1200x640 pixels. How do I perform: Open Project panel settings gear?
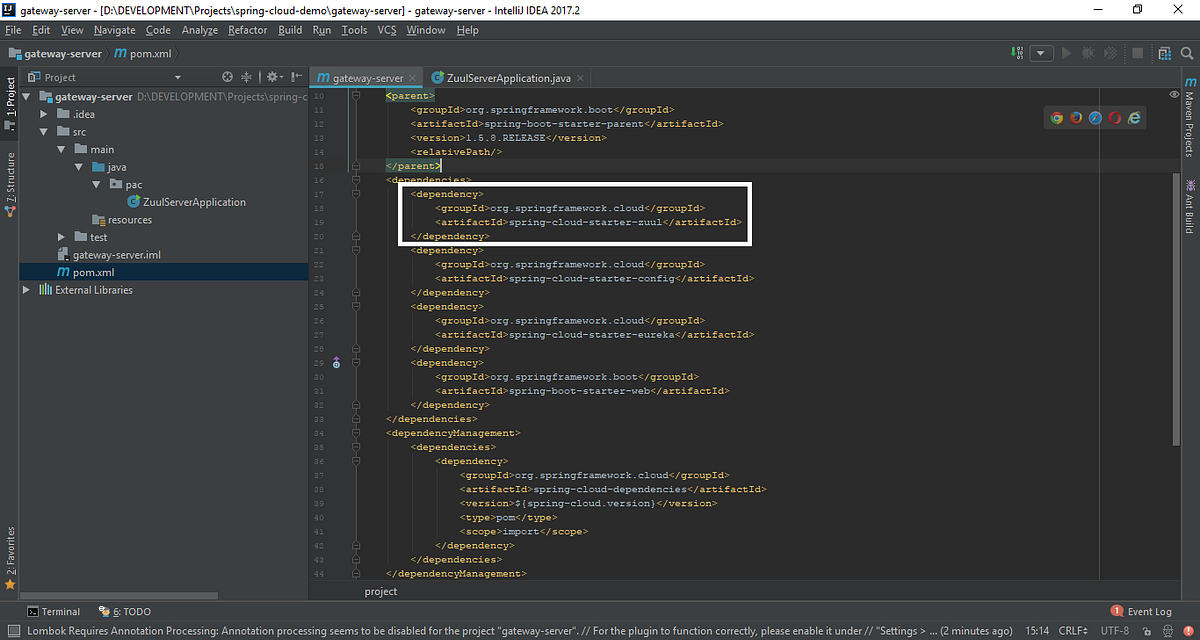point(272,77)
